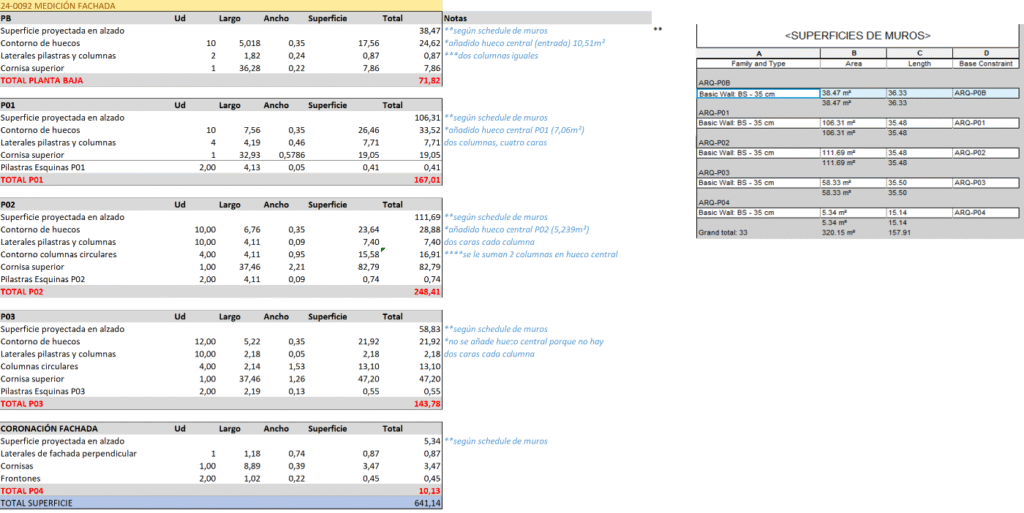The image size is (1024, 513).
Task: Select the Cornisa superior total 82,79 in P02
Action: coord(430,267)
